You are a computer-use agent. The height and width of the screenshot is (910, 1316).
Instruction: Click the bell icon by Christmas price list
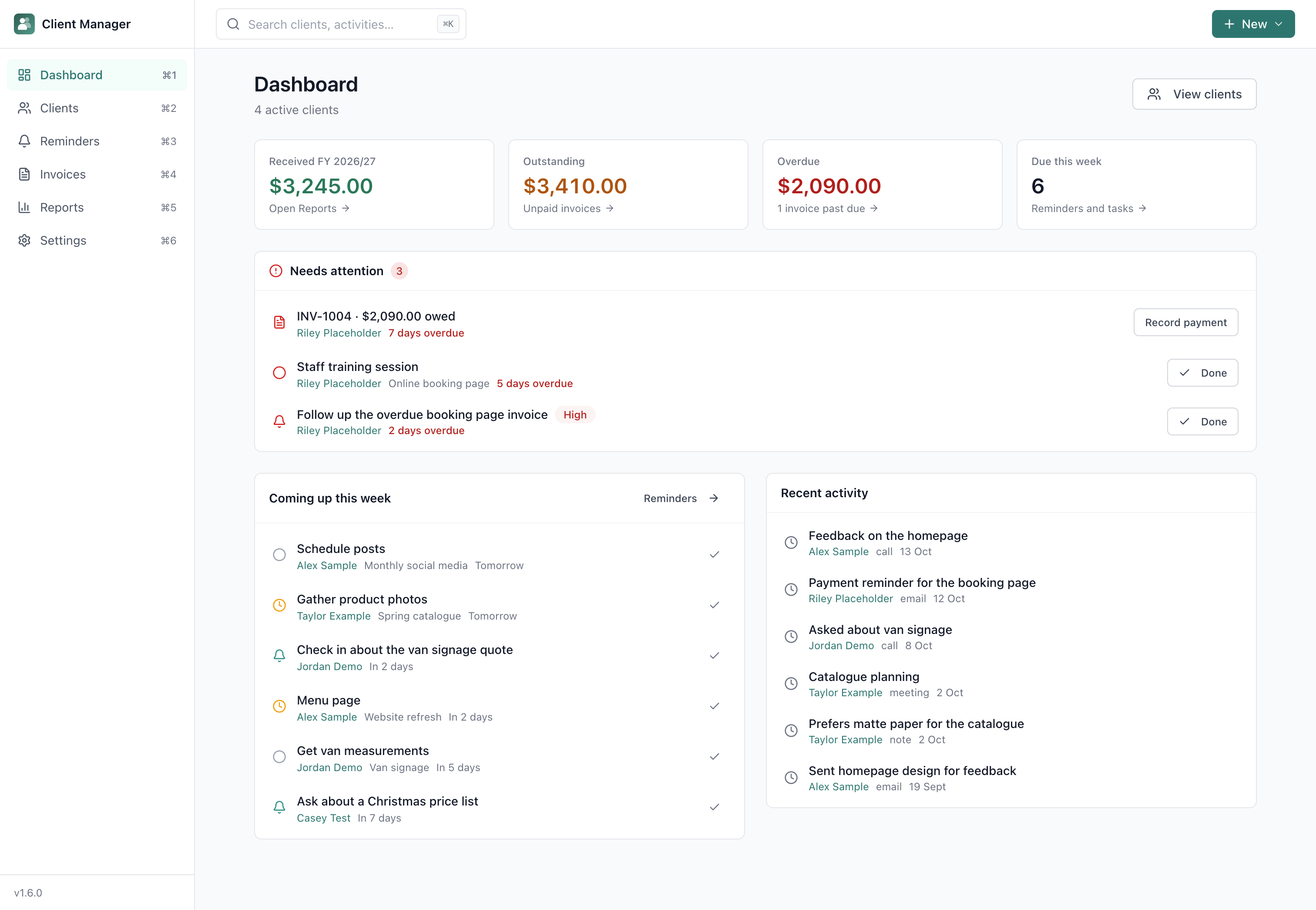click(x=279, y=807)
